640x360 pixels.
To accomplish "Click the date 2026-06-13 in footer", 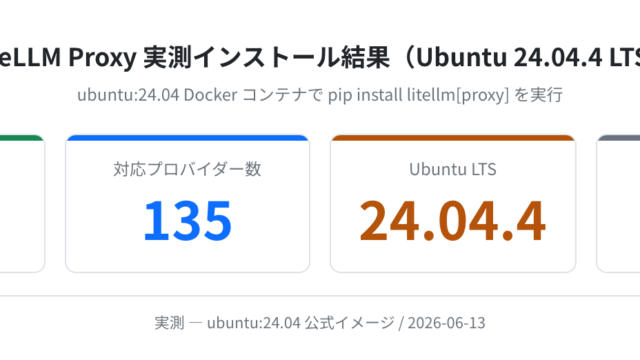I will (447, 323).
